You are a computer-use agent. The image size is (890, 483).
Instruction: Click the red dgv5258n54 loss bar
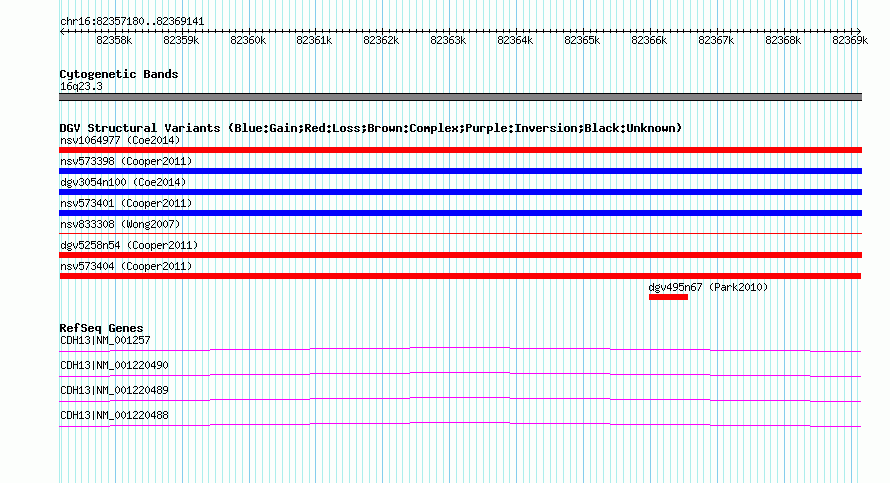pos(460,255)
